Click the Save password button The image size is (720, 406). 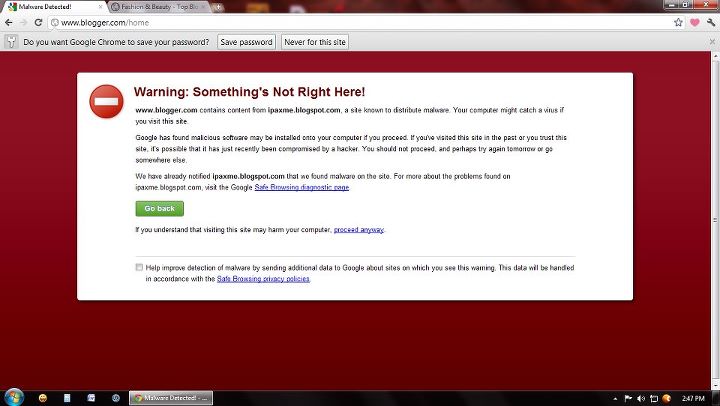click(247, 42)
